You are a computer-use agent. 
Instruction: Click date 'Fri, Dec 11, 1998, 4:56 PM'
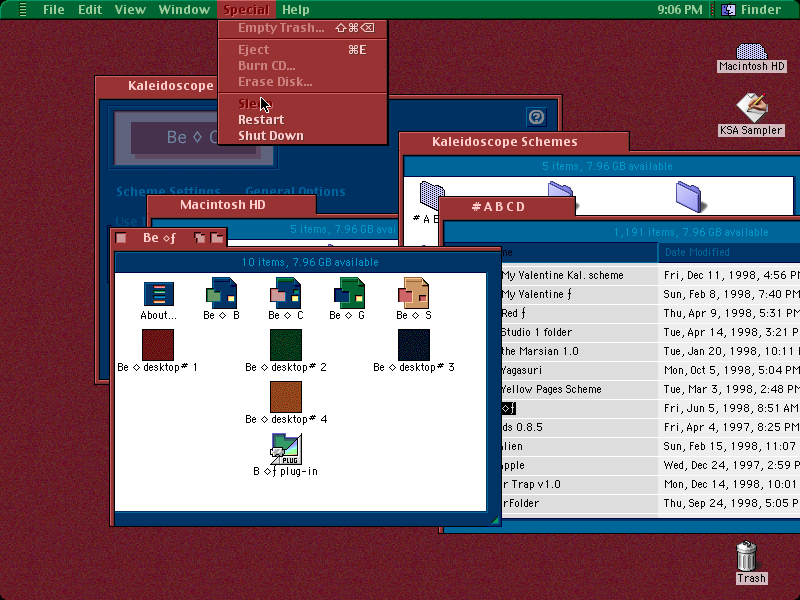tap(732, 276)
